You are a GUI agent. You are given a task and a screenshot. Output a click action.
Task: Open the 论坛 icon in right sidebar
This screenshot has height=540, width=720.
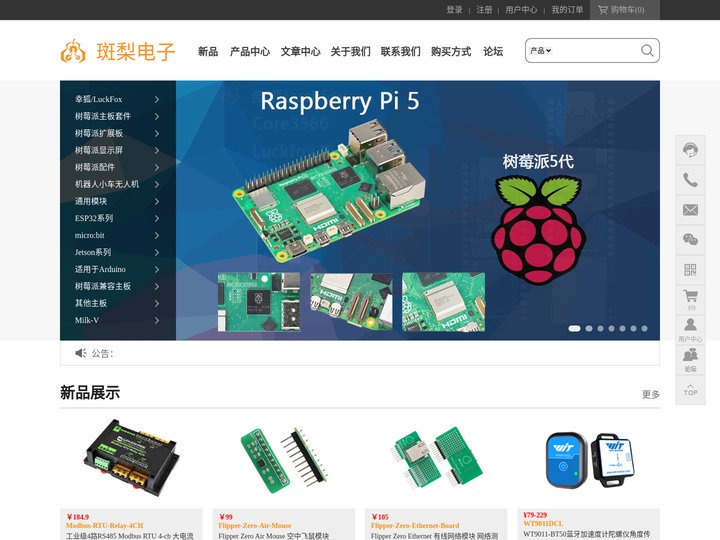point(690,360)
